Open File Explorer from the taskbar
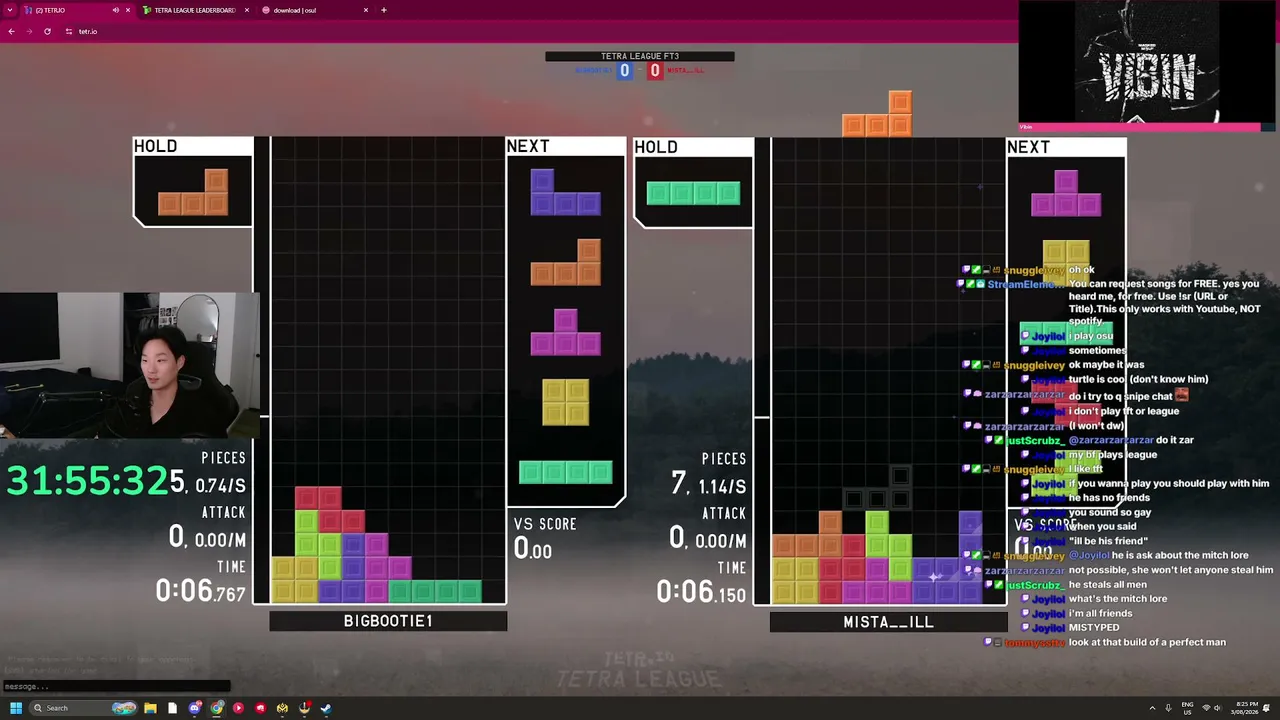The image size is (1280, 720). tap(150, 708)
